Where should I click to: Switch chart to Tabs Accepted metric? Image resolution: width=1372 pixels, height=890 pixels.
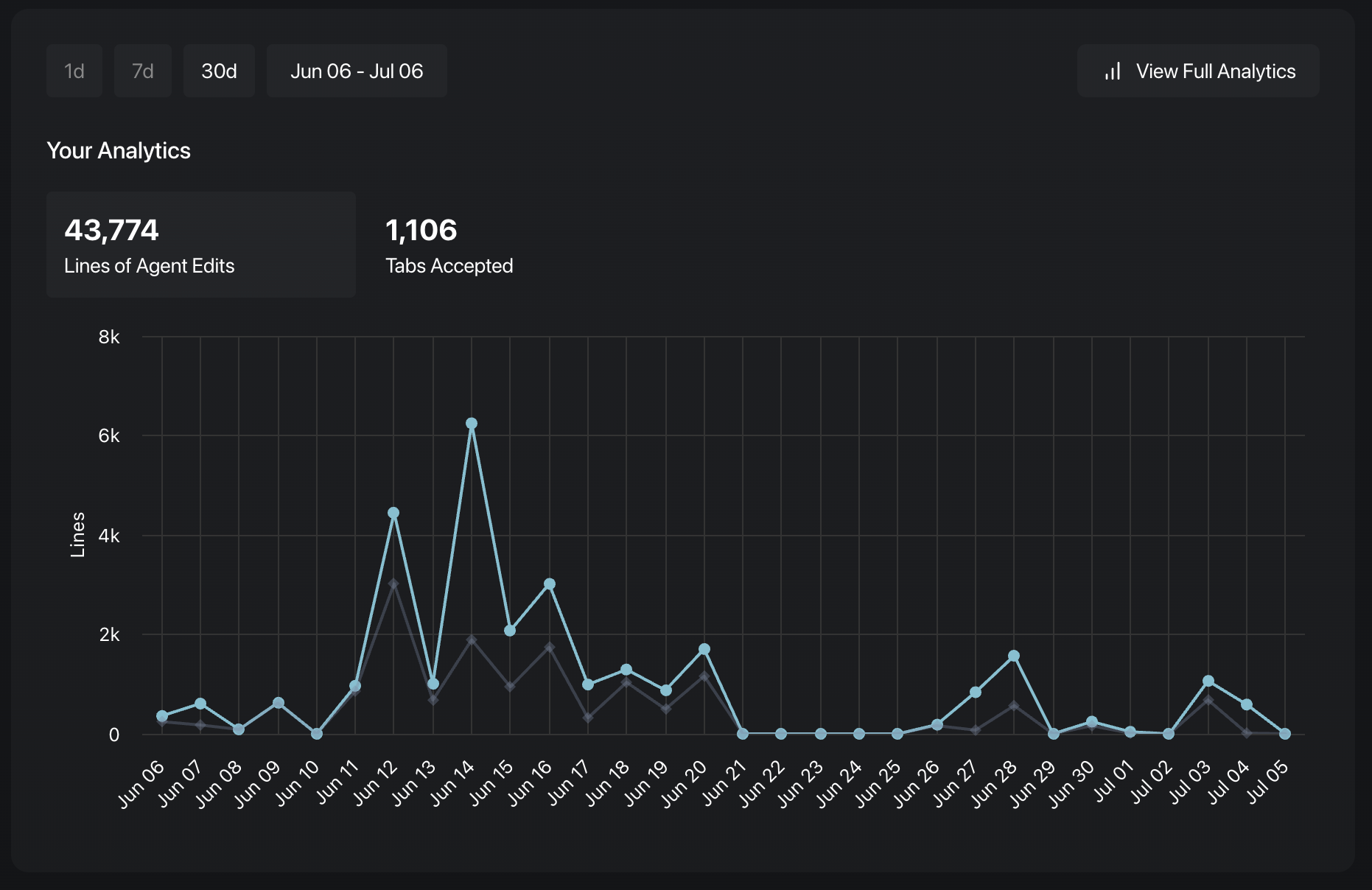pyautogui.click(x=449, y=245)
